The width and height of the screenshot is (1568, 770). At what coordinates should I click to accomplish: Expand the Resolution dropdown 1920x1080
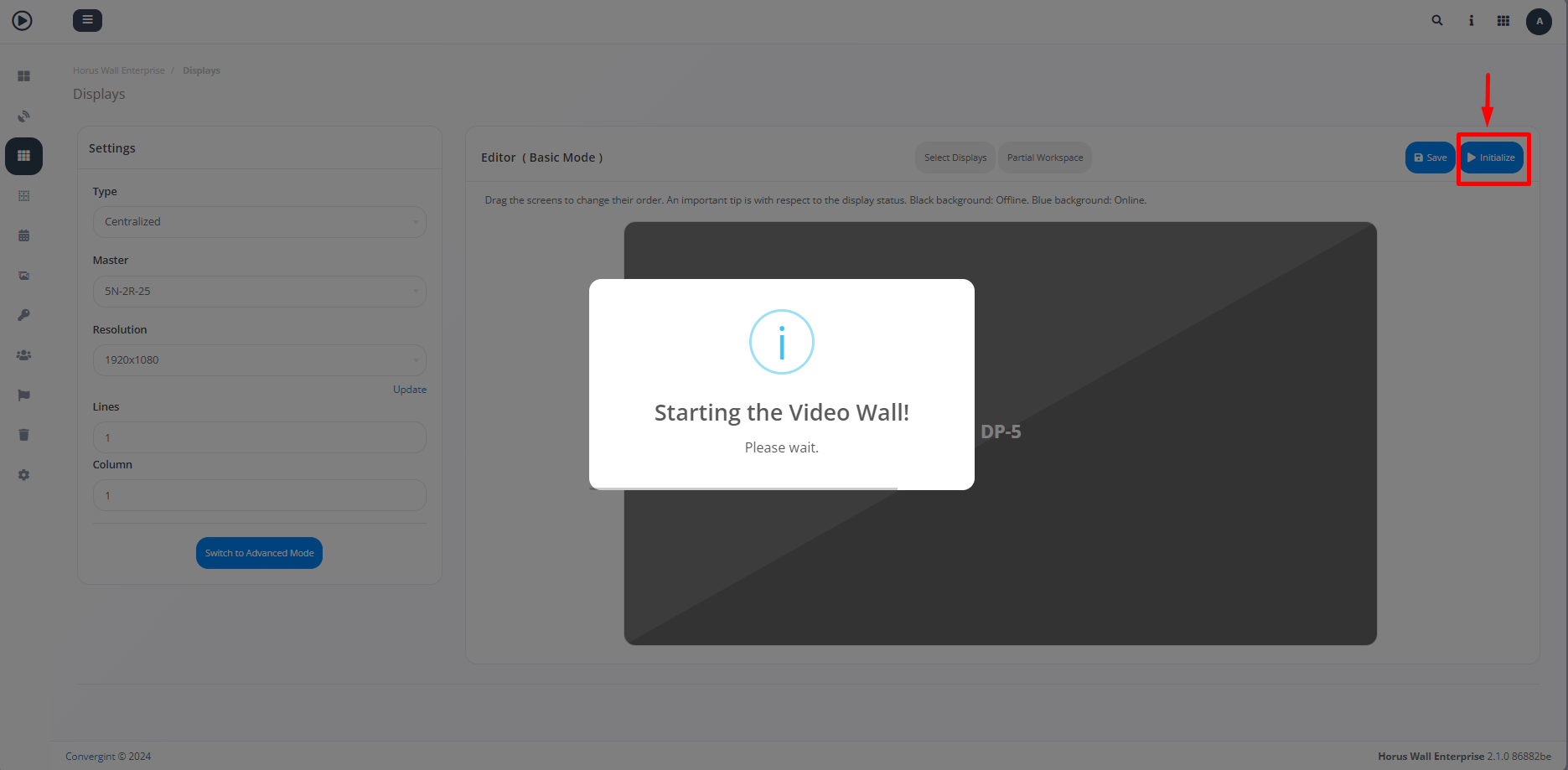[259, 360]
